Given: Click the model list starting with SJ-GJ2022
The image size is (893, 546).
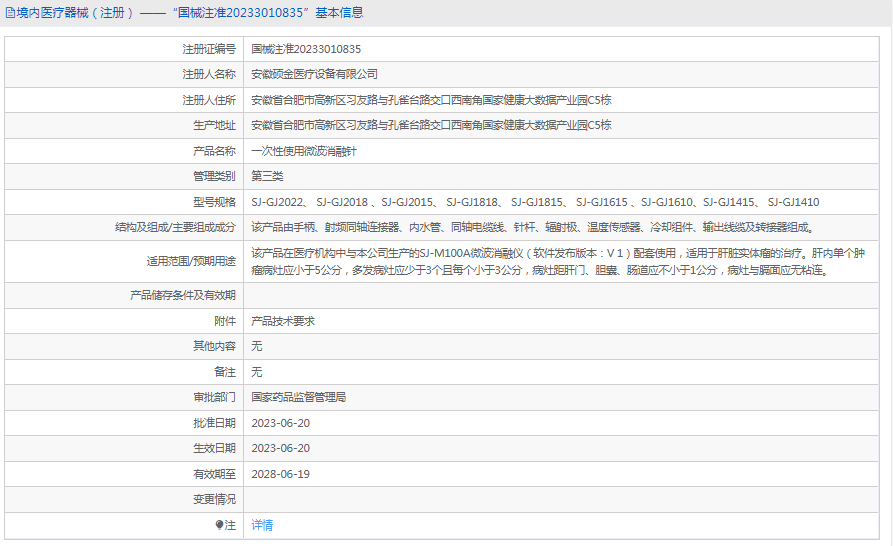Looking at the screenshot, I should pyautogui.click(x=535, y=202).
